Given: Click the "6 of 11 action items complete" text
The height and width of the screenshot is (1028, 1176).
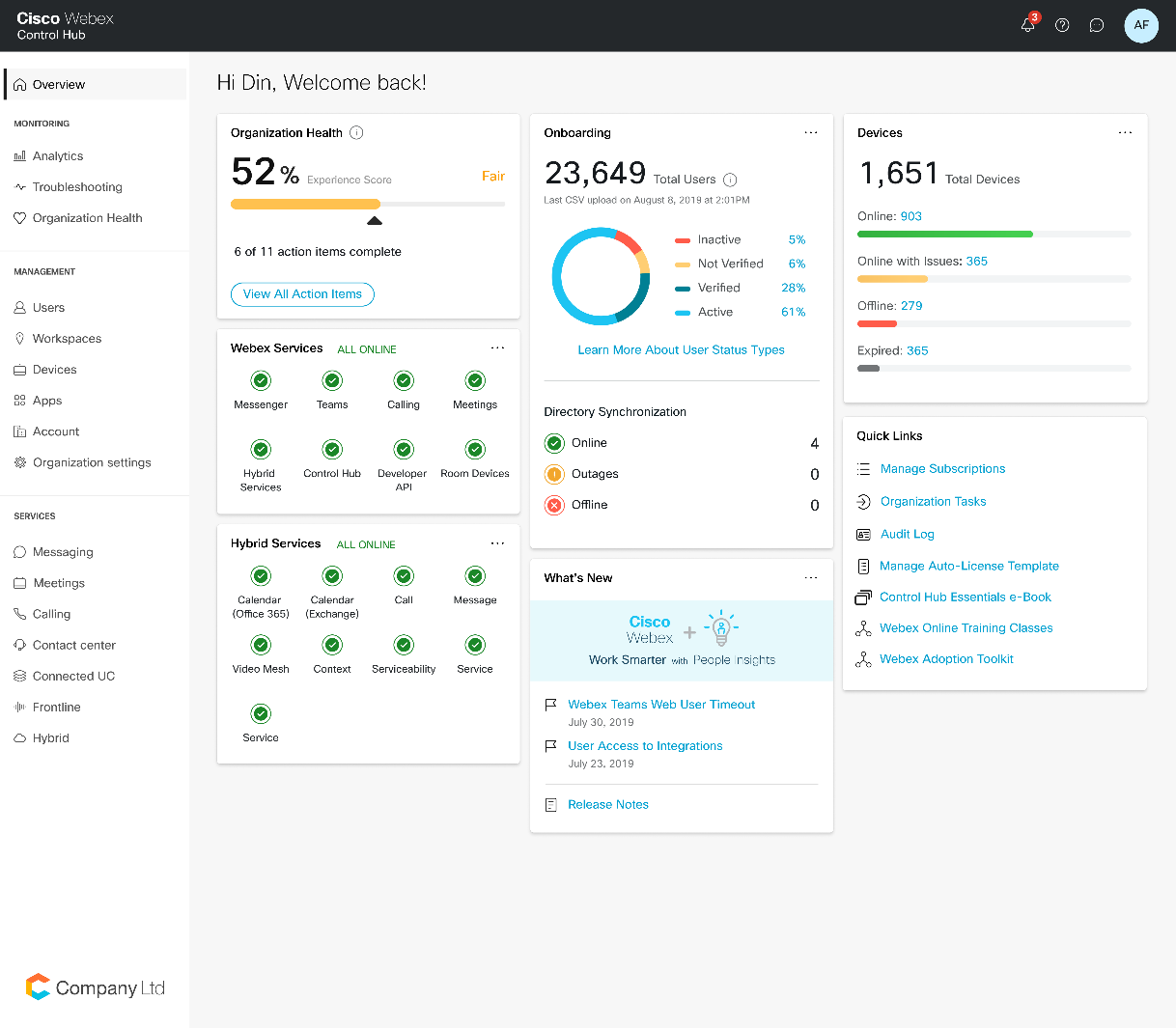Looking at the screenshot, I should coord(318,252).
